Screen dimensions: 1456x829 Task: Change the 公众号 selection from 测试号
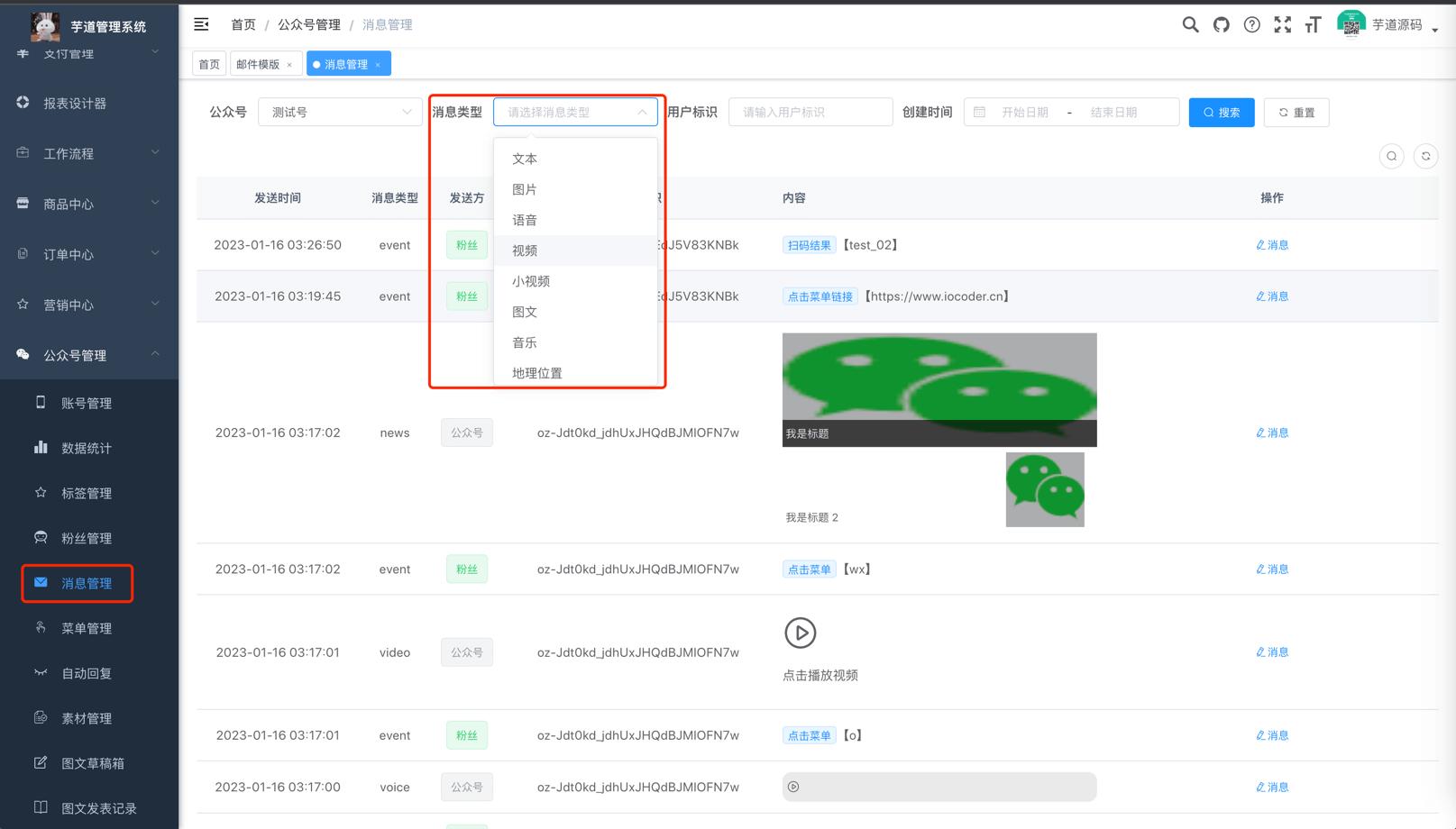pos(340,112)
